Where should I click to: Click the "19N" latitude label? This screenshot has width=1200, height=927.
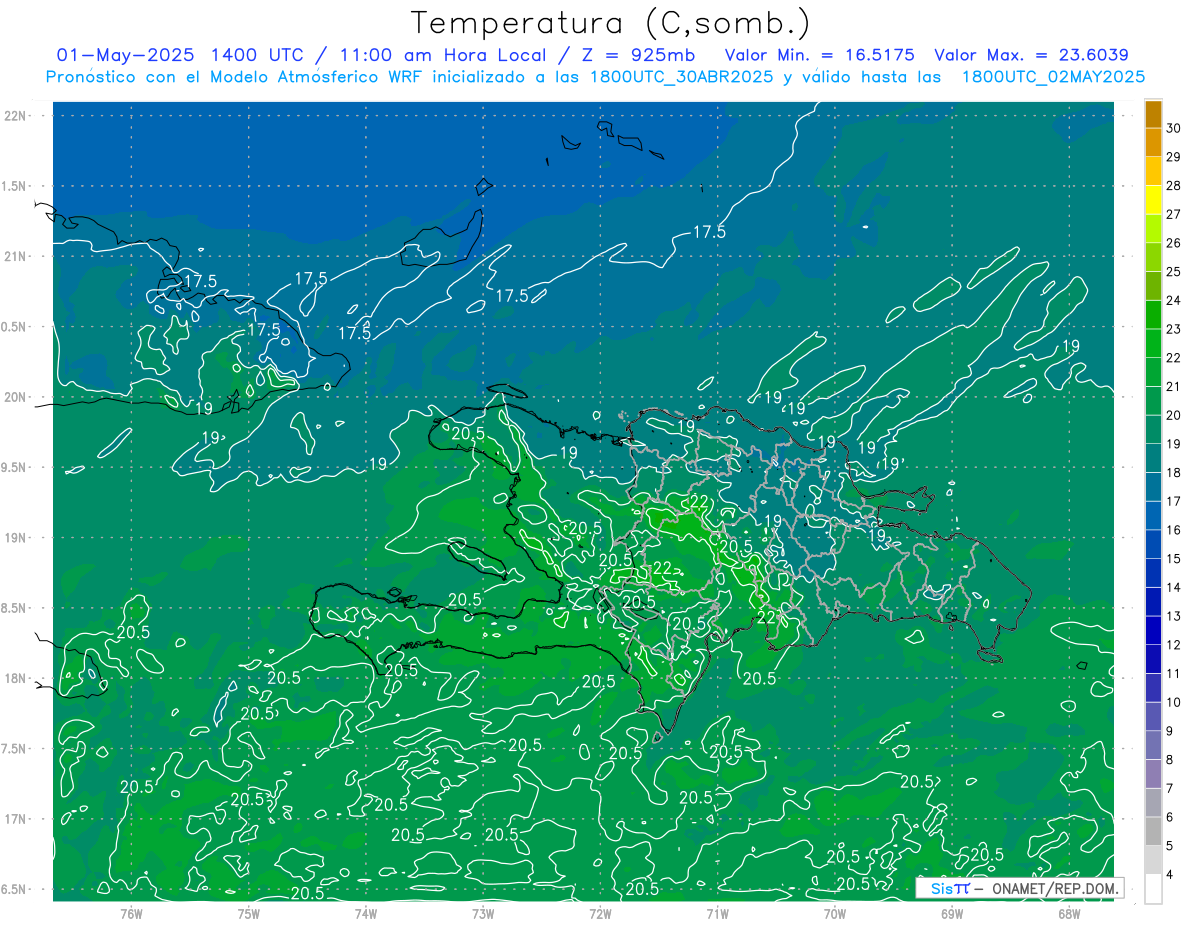pyautogui.click(x=15, y=538)
